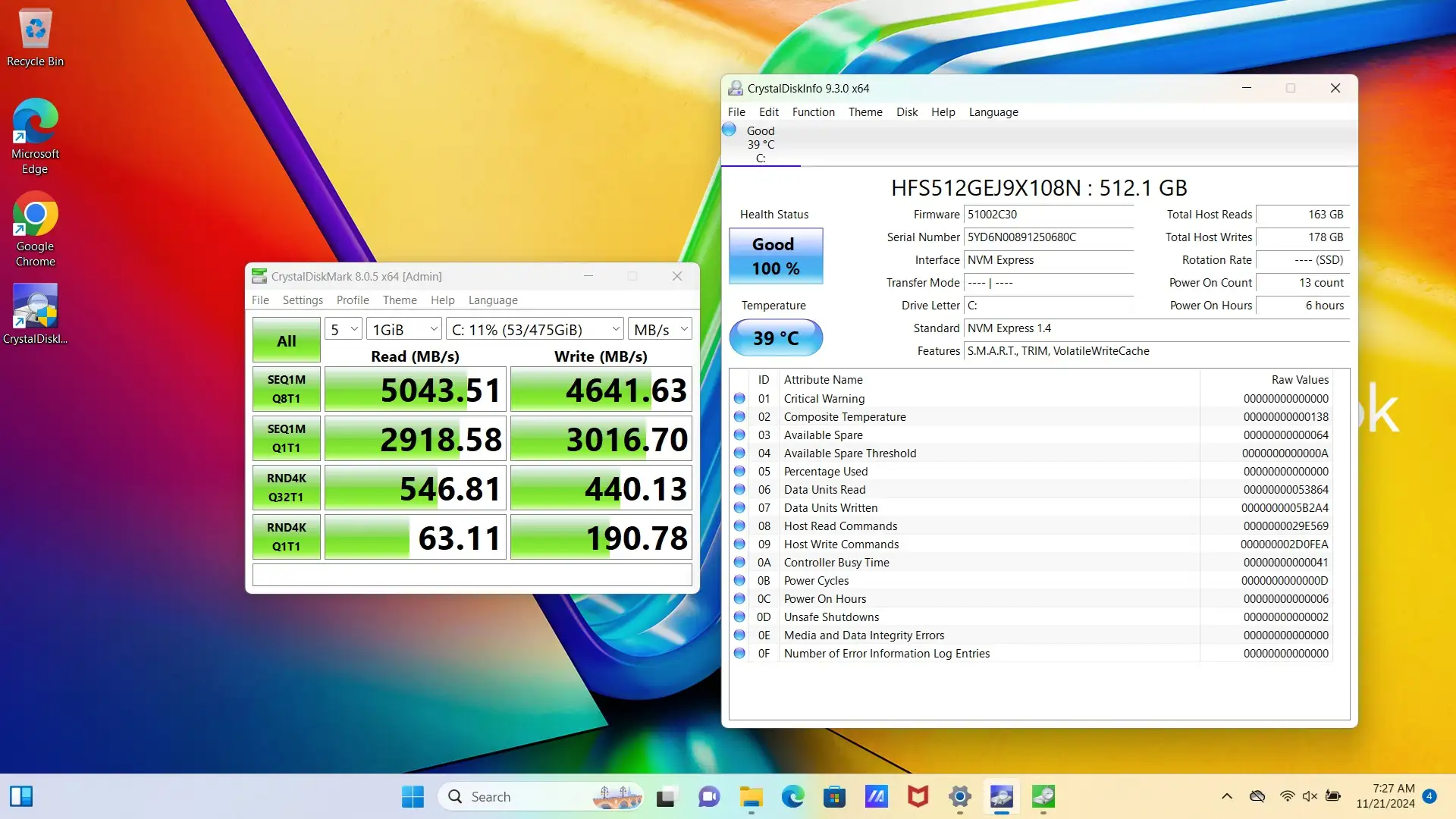
Task: Open the MB/s unit dropdown
Action: 660,329
